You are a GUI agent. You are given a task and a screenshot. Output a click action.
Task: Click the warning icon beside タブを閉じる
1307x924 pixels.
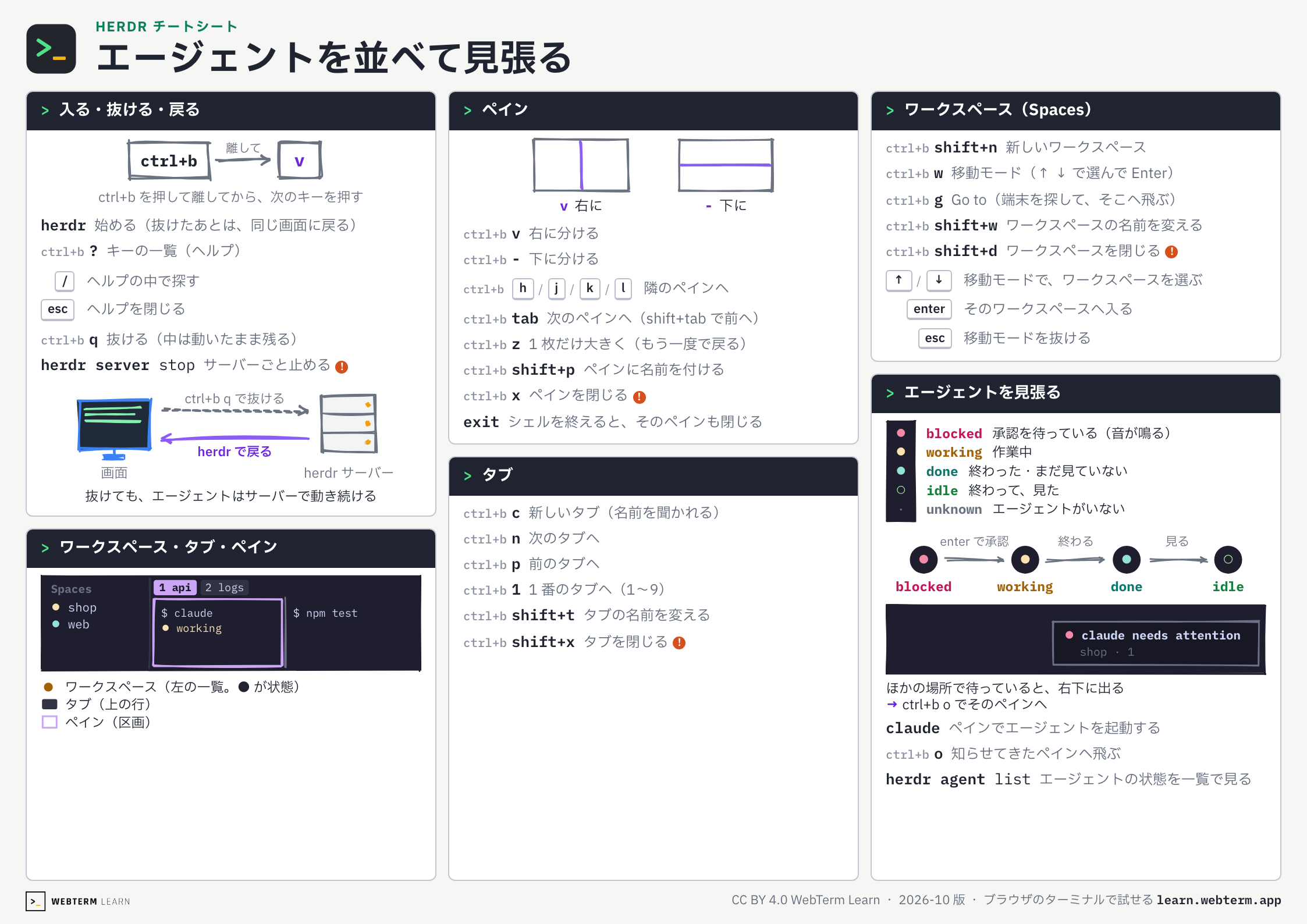(x=679, y=642)
